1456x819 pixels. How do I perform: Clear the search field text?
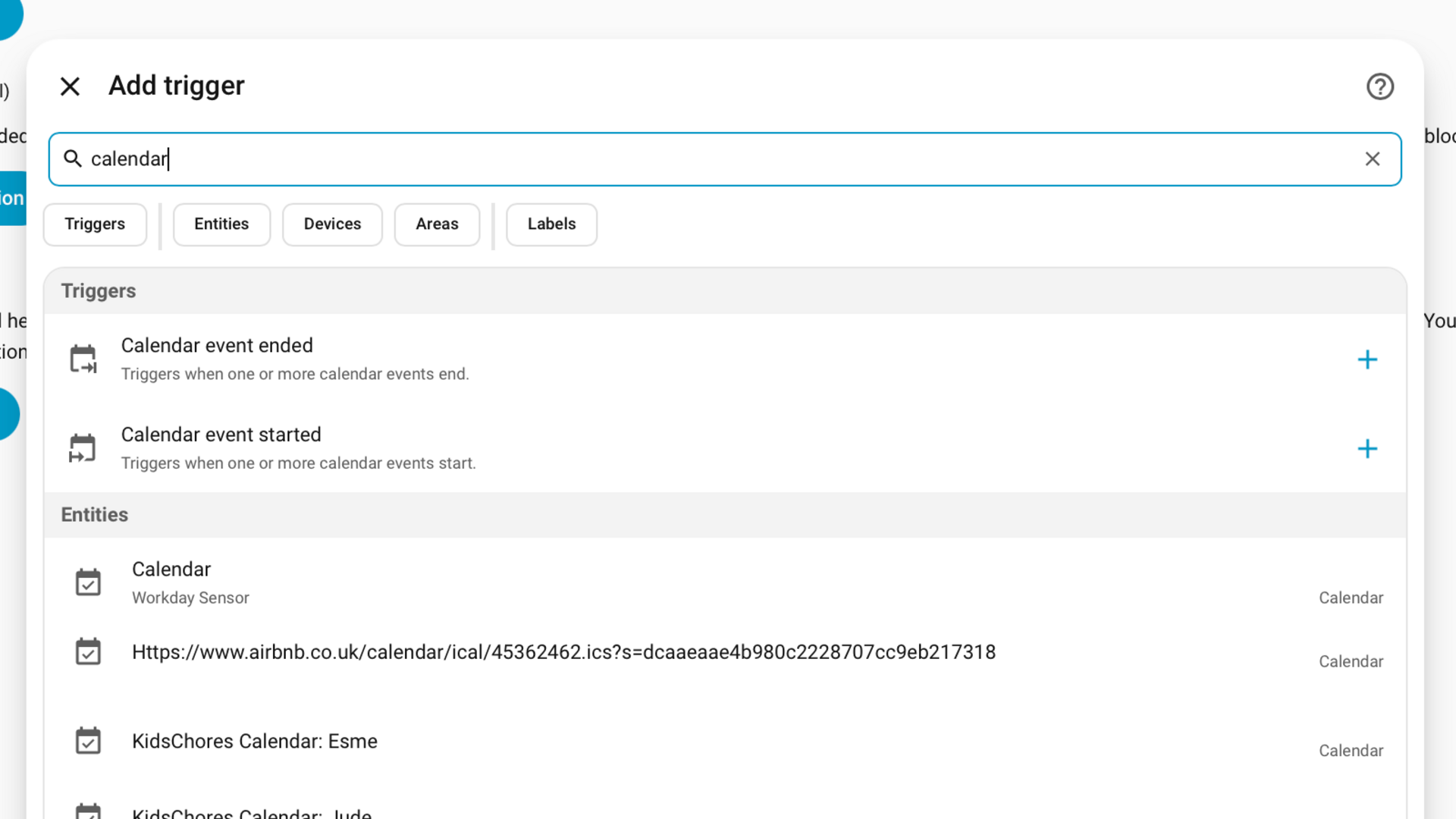click(x=1373, y=159)
